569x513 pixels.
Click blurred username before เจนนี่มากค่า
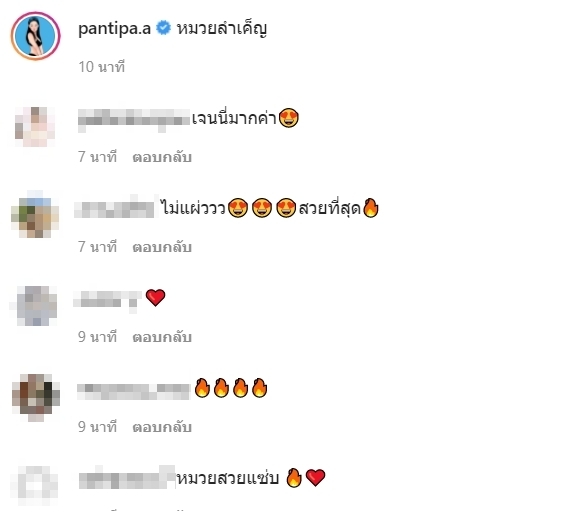(x=134, y=120)
